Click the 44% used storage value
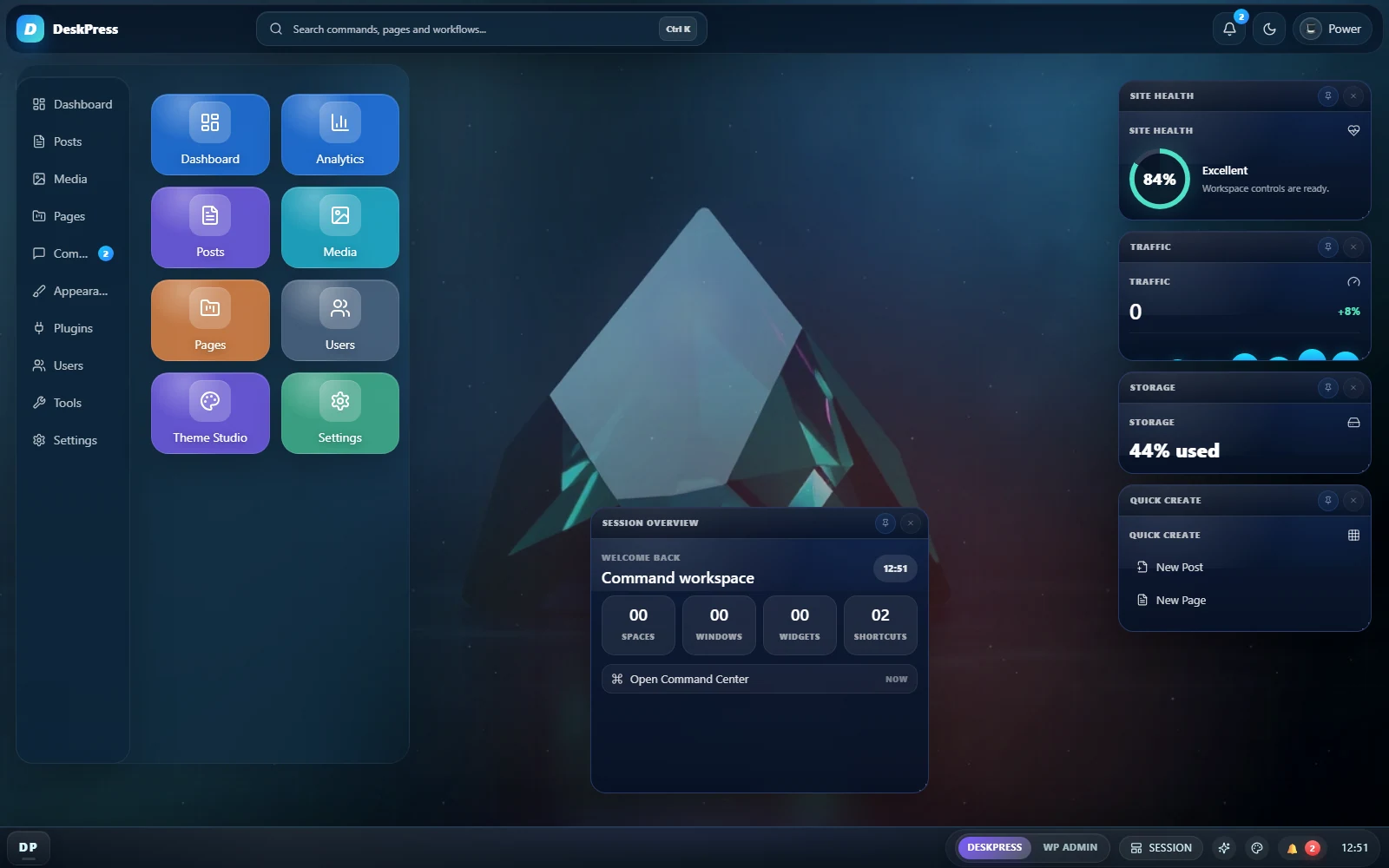Viewport: 1389px width, 868px height. pyautogui.click(x=1175, y=450)
